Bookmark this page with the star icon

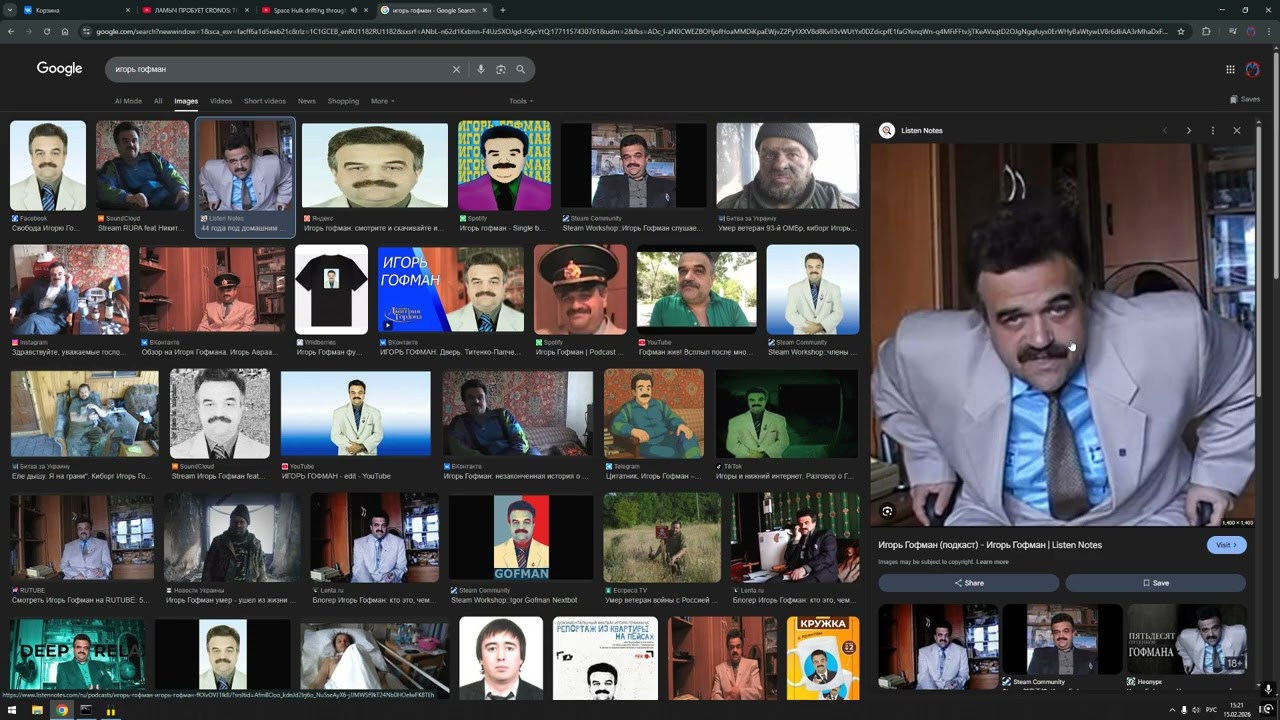tap(1181, 31)
